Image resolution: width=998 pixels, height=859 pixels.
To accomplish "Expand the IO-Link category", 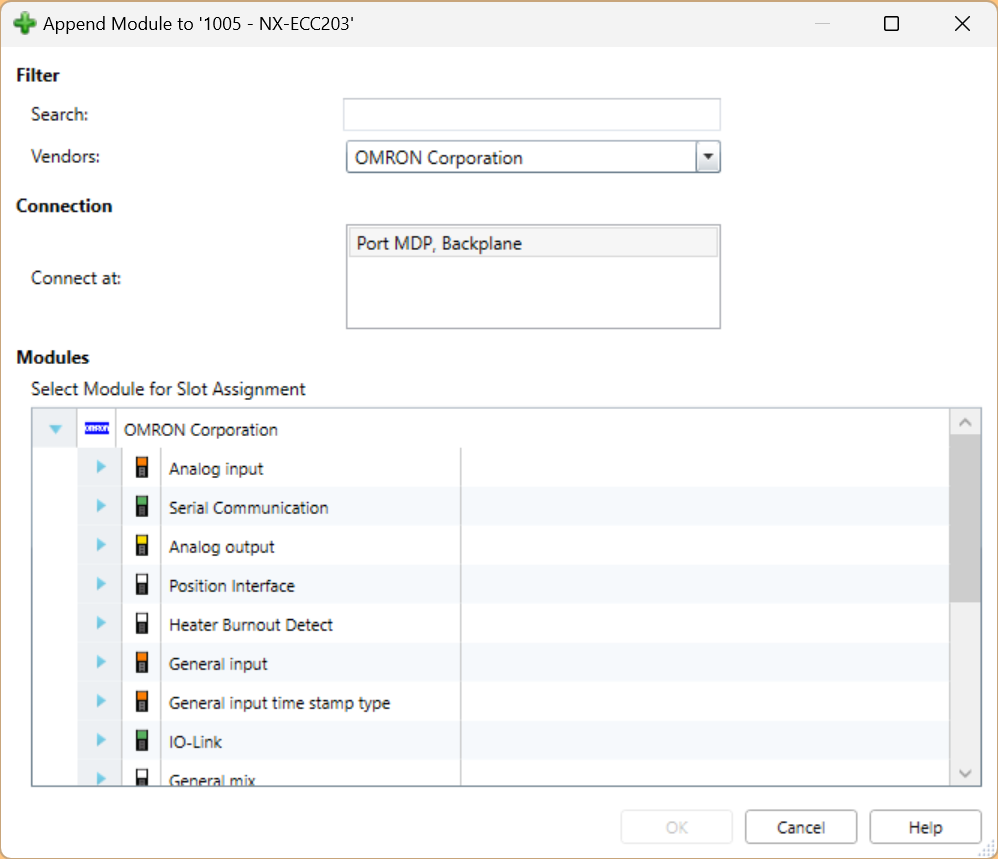I will [101, 740].
